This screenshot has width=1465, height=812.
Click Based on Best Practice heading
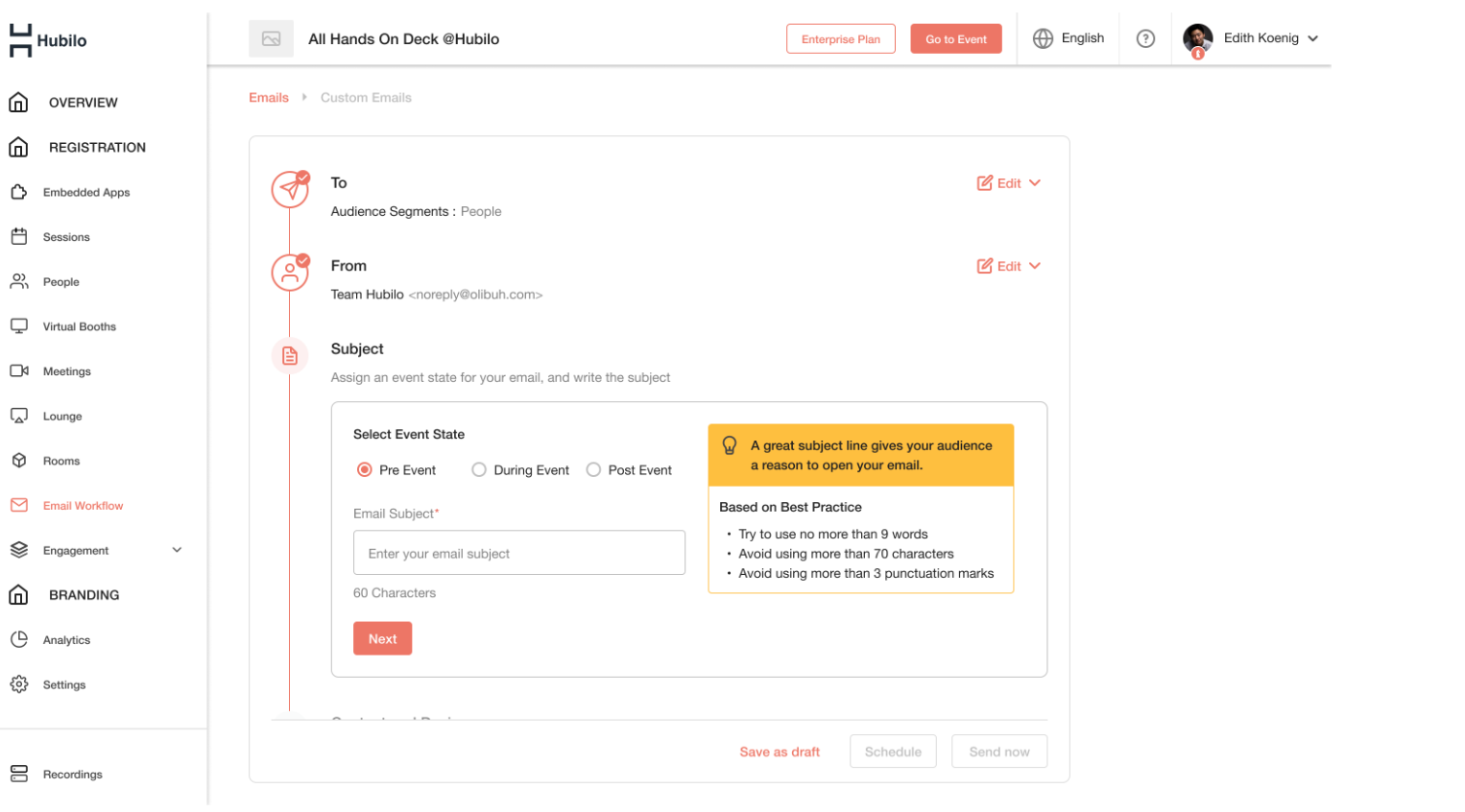(x=790, y=507)
